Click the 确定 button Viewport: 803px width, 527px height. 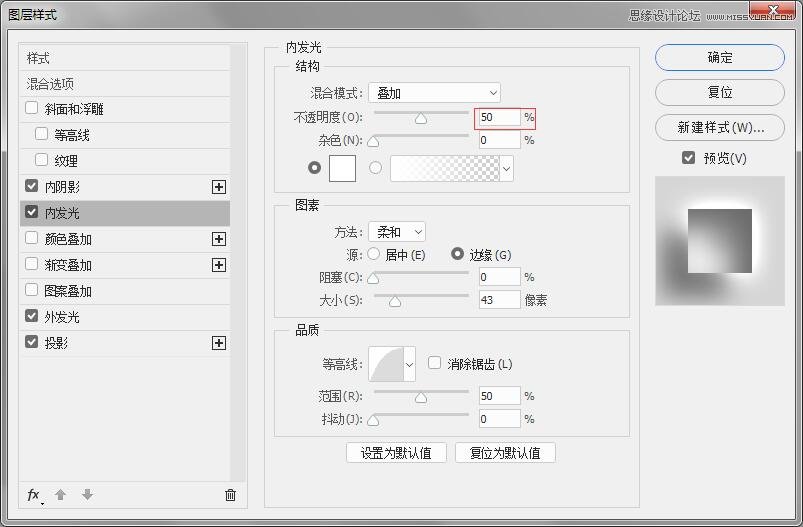pyautogui.click(x=720, y=57)
